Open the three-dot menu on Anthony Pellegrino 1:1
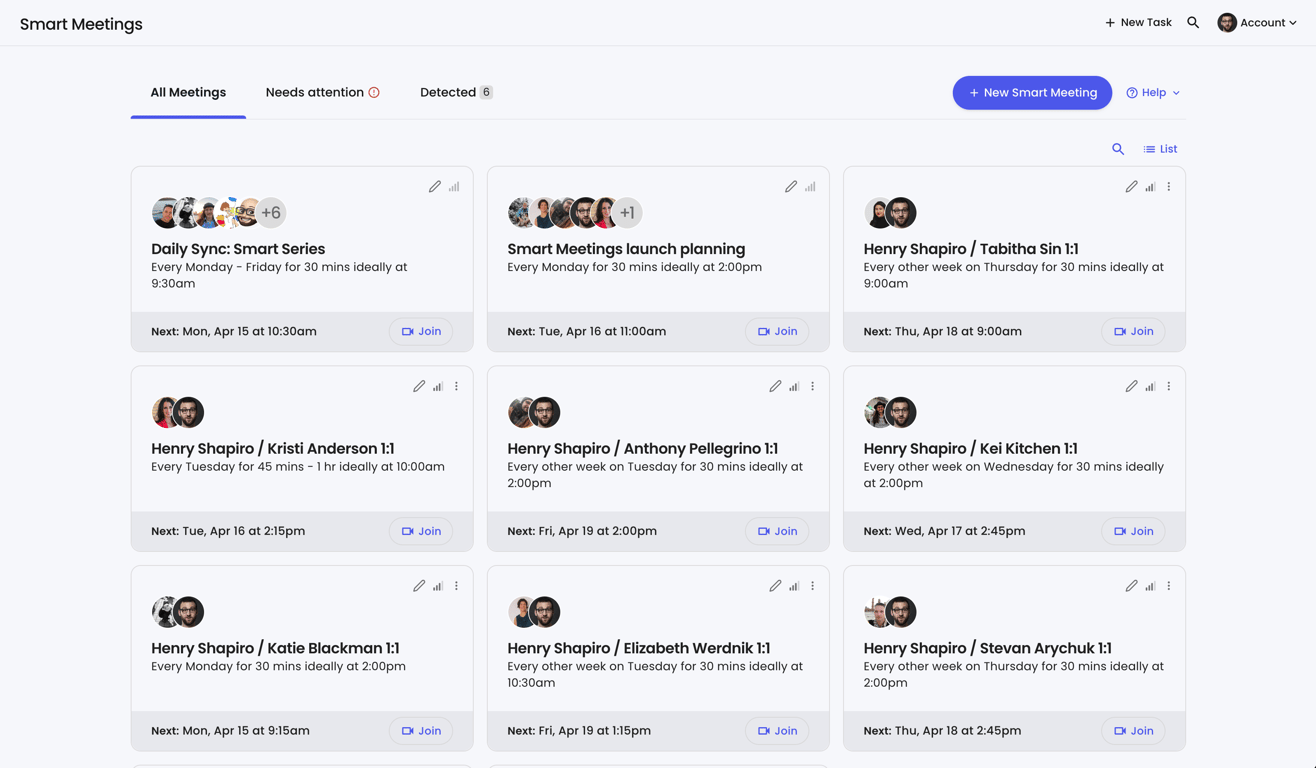Viewport: 1316px width, 768px height. [x=812, y=386]
